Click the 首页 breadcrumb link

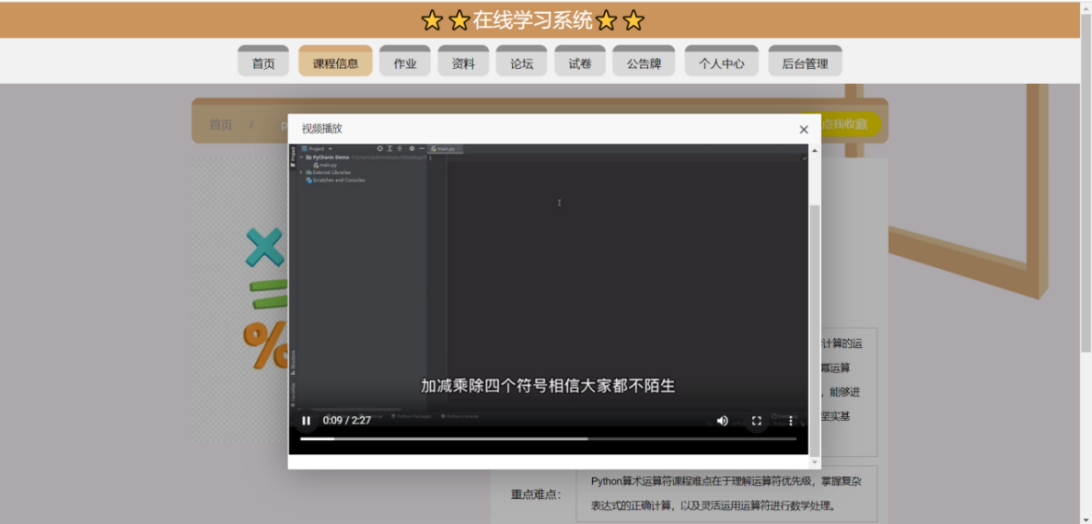point(220,125)
